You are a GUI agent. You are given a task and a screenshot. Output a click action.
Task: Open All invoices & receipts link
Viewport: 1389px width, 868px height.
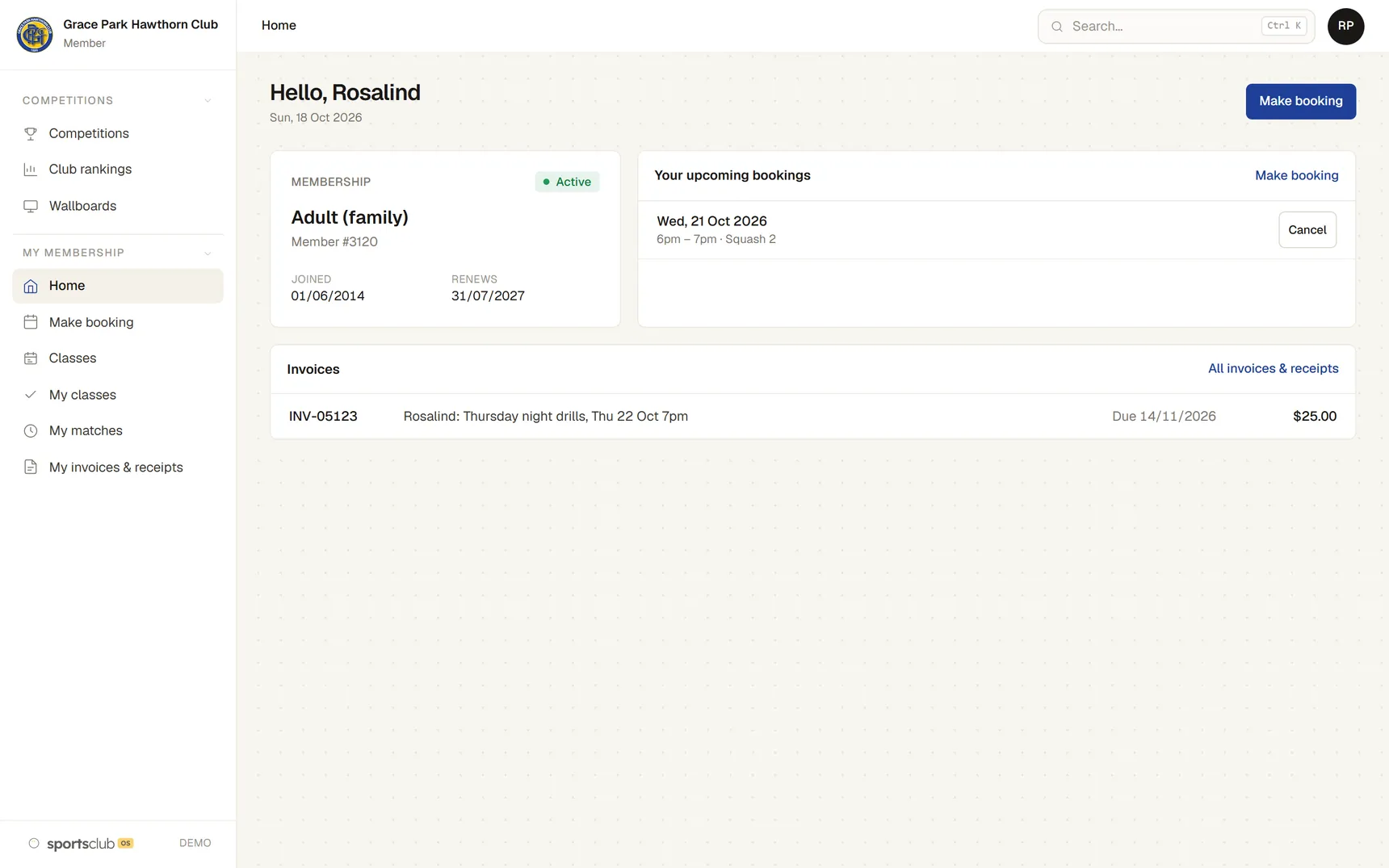point(1273,369)
